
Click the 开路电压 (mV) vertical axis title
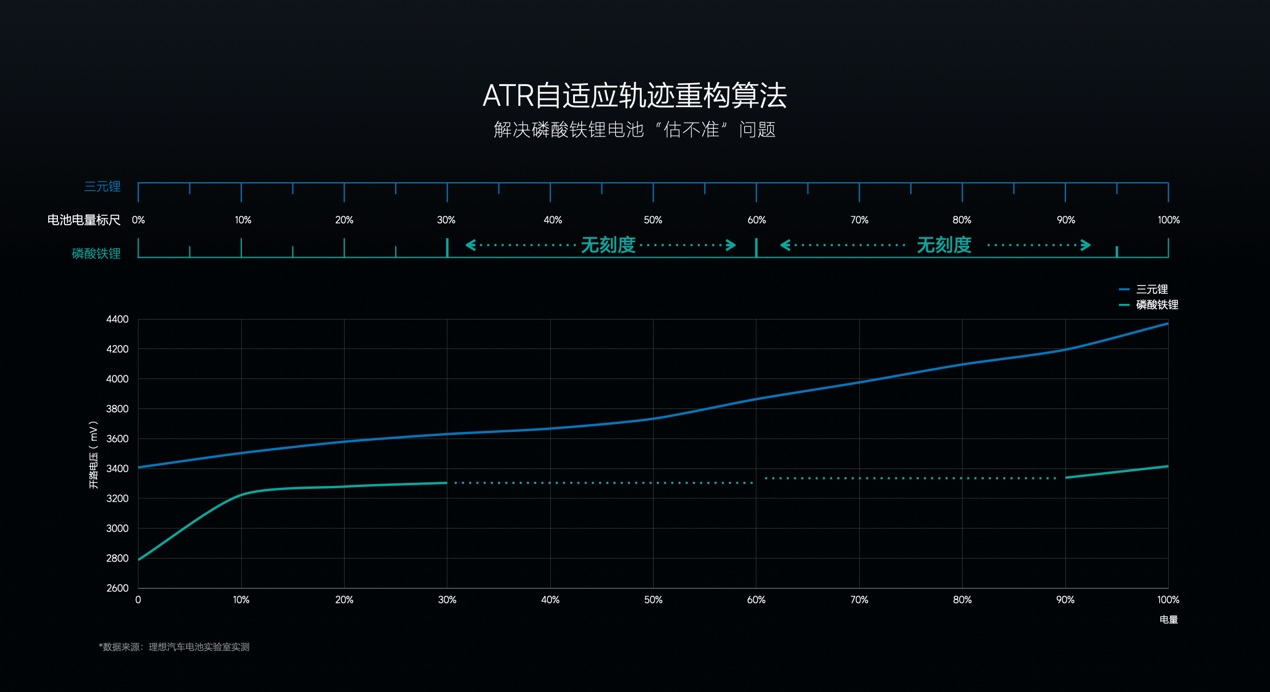(x=94, y=455)
